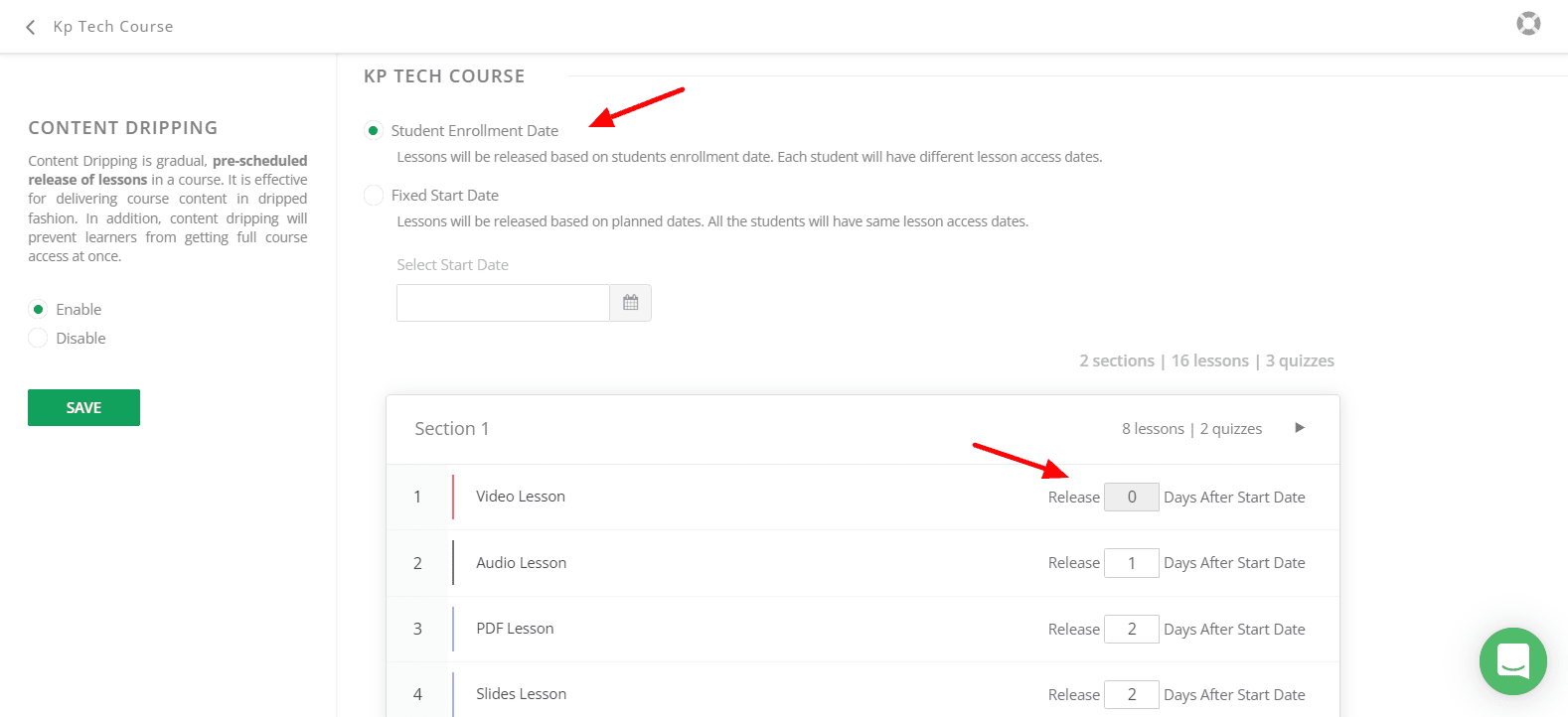Click Slides Lesson release days field
Screen dimensions: 1568x717
(1131, 694)
